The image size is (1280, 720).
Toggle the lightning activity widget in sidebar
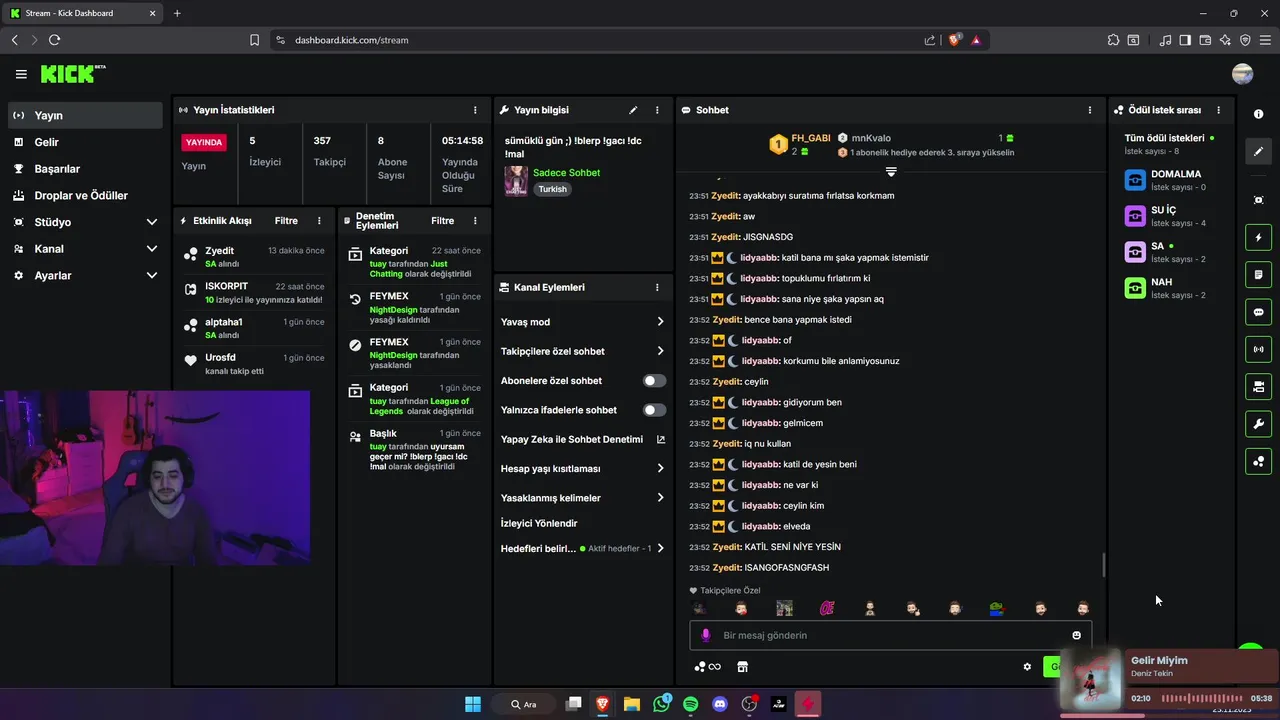(1259, 238)
